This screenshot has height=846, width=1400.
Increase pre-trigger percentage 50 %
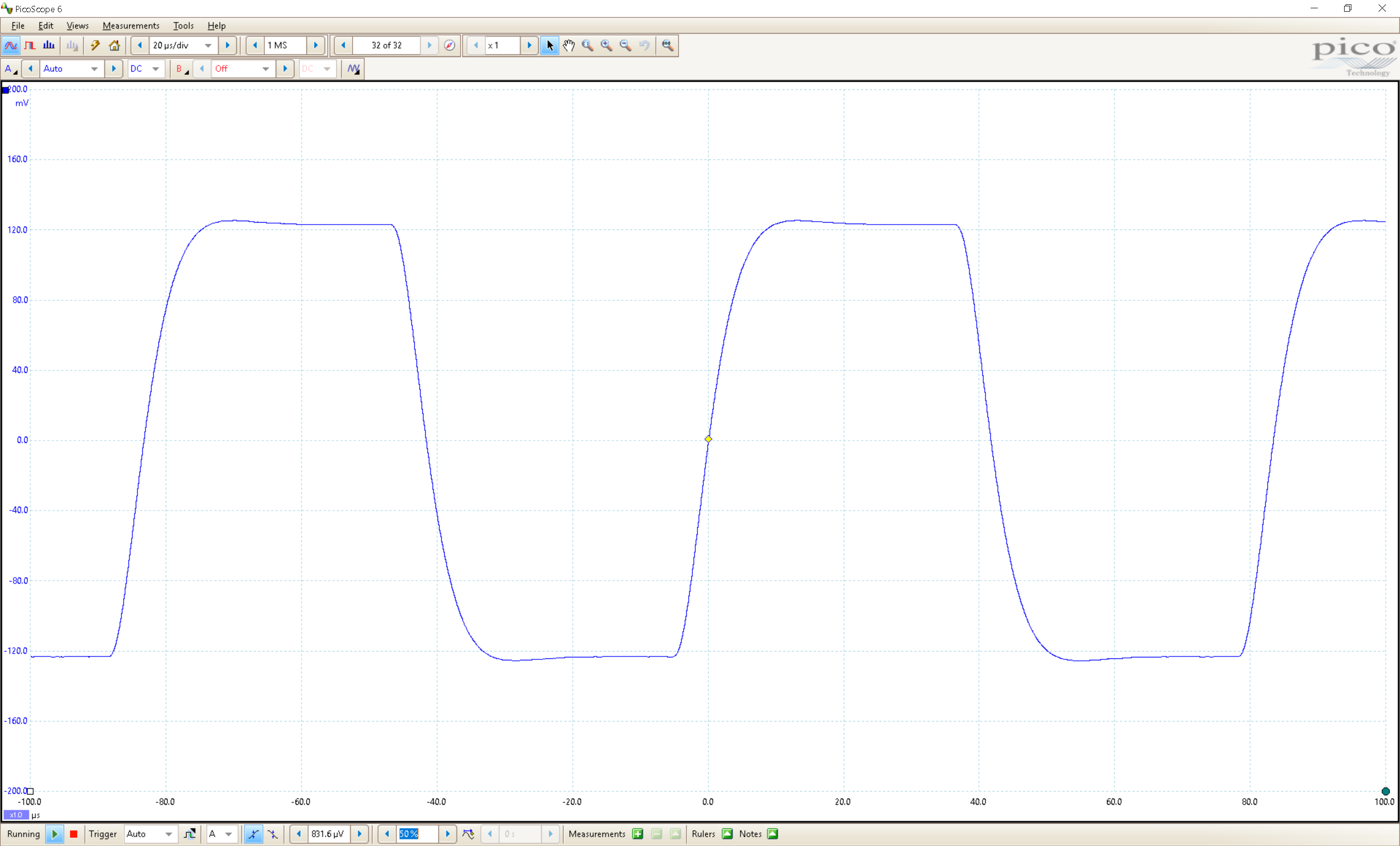point(448,833)
